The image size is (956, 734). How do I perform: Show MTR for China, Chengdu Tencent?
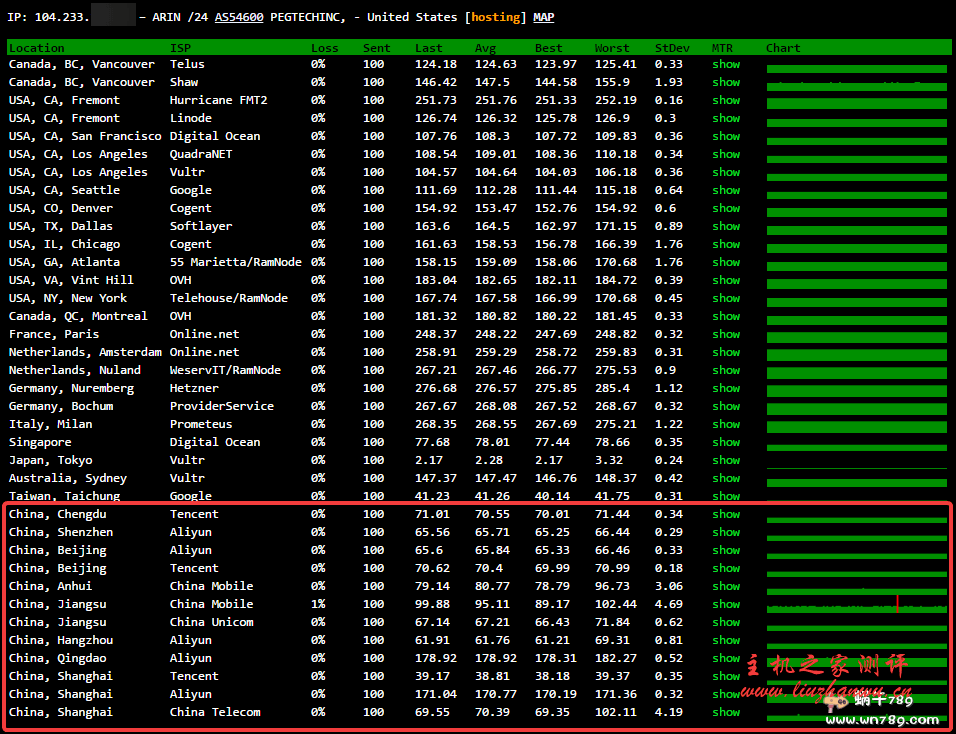(x=726, y=514)
